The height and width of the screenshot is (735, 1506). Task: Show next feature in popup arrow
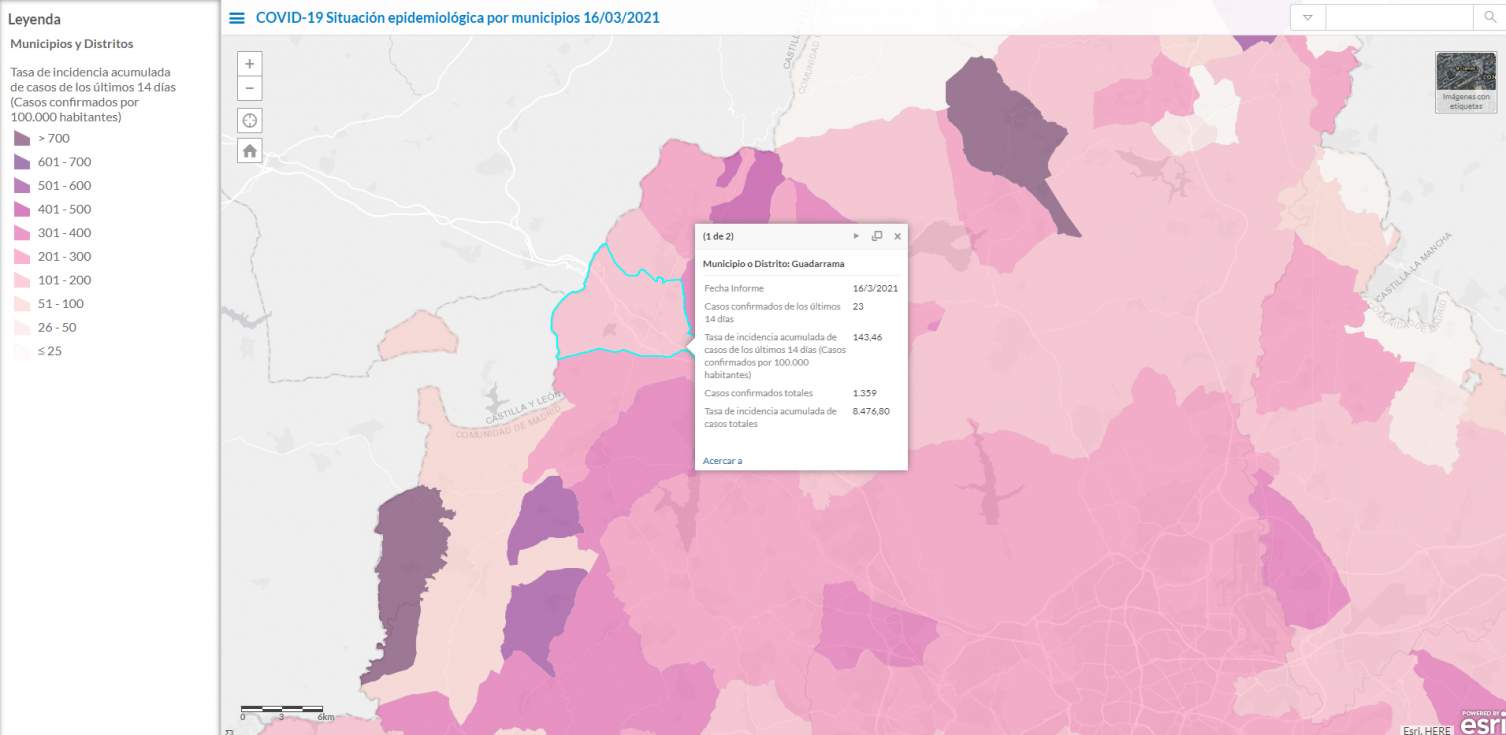[x=856, y=236]
